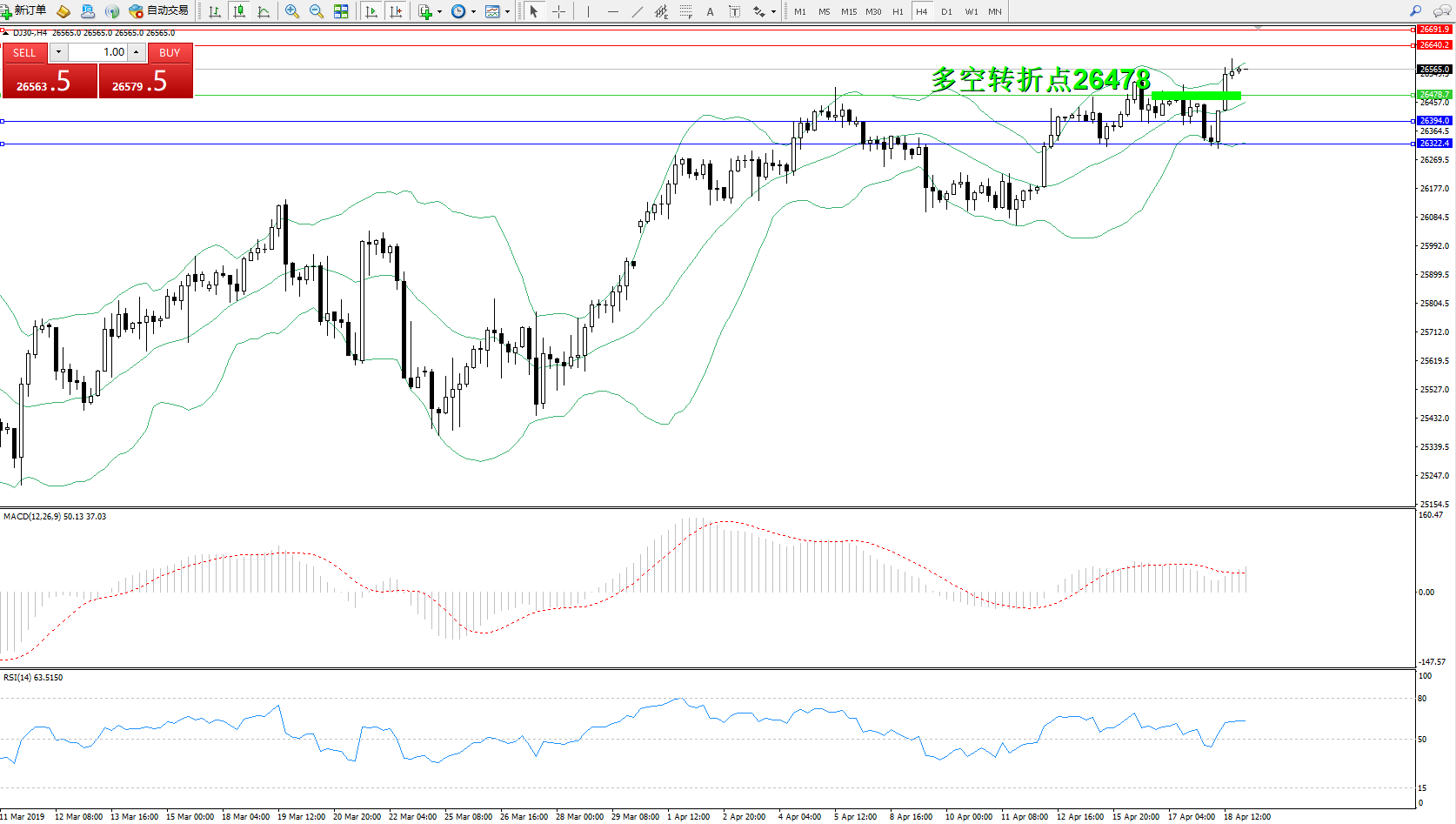
Task: Choose the Fibonacci retracement tool
Action: (x=686, y=11)
